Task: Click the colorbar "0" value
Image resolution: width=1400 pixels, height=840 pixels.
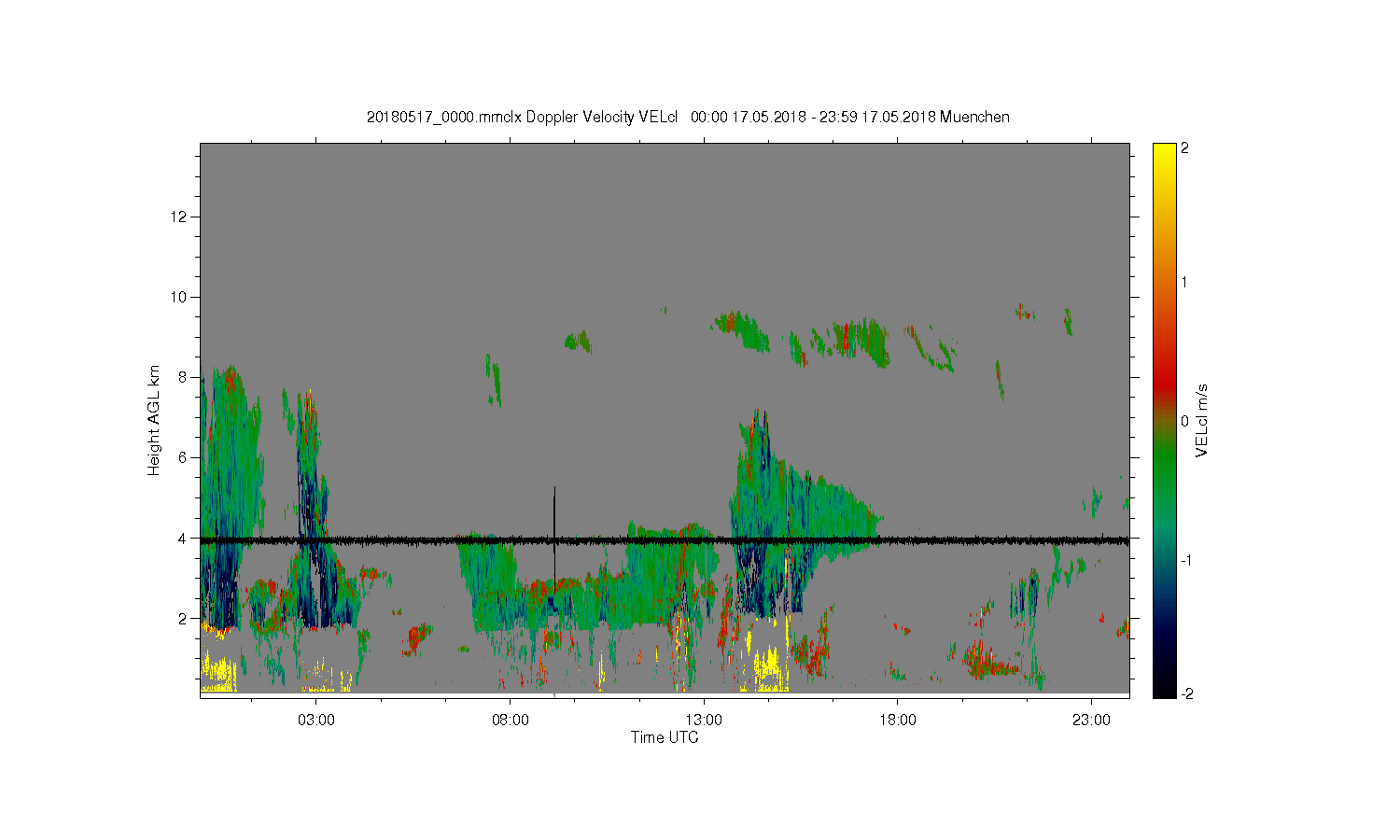Action: (1185, 421)
